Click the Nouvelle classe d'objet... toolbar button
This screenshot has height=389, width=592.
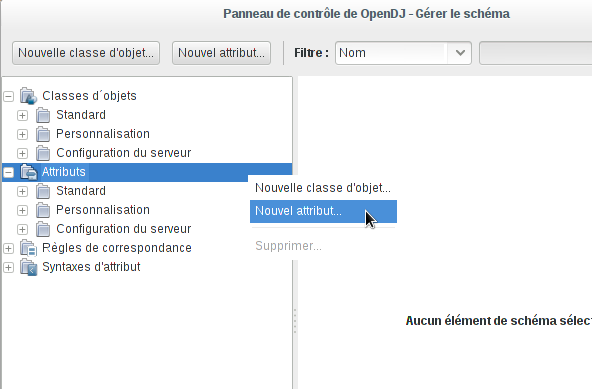click(86, 53)
